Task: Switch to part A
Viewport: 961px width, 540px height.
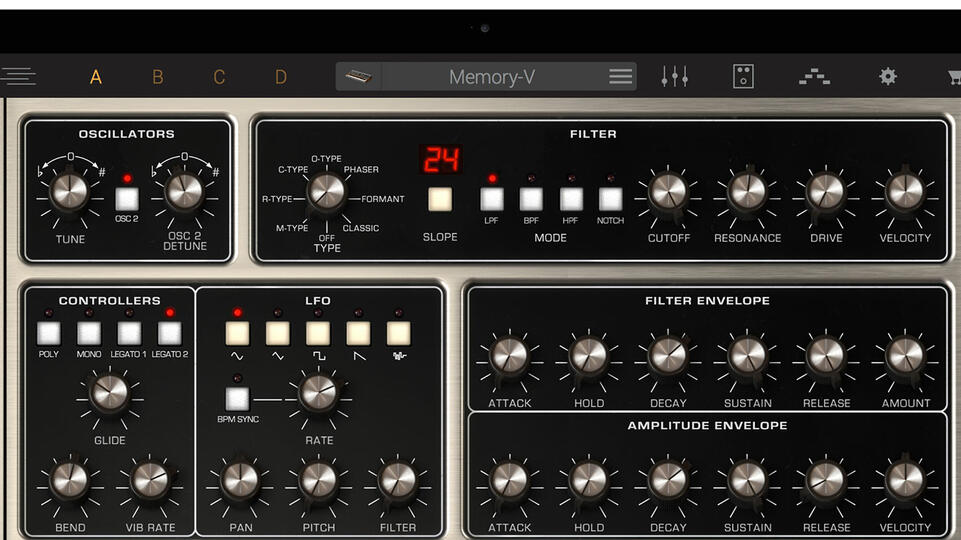Action: pos(96,77)
